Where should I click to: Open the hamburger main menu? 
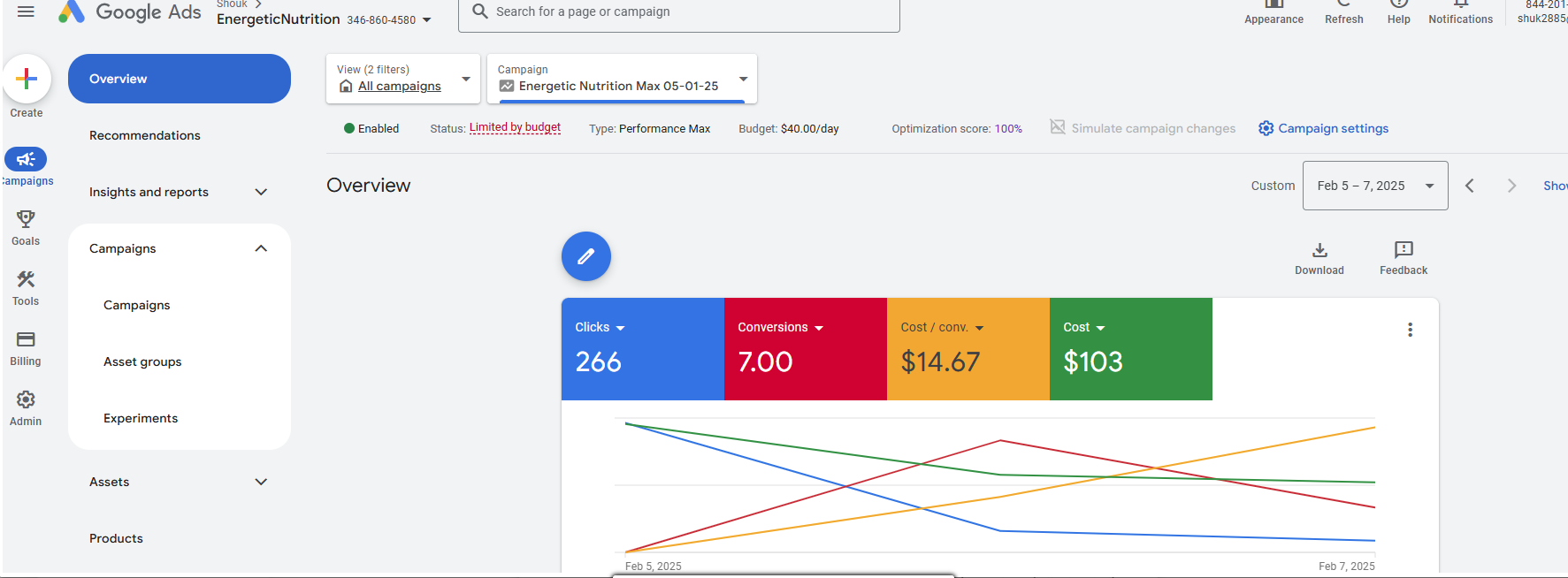26,11
